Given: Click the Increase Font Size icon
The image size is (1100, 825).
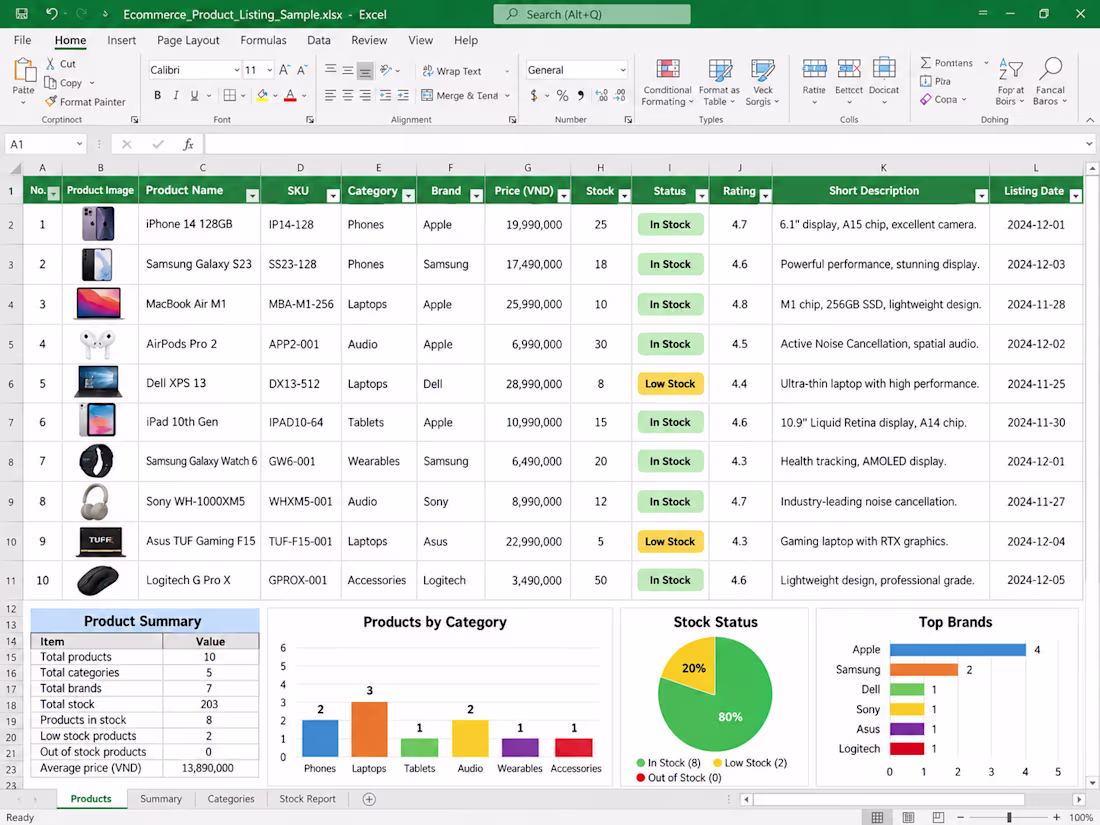Looking at the screenshot, I should point(284,70).
